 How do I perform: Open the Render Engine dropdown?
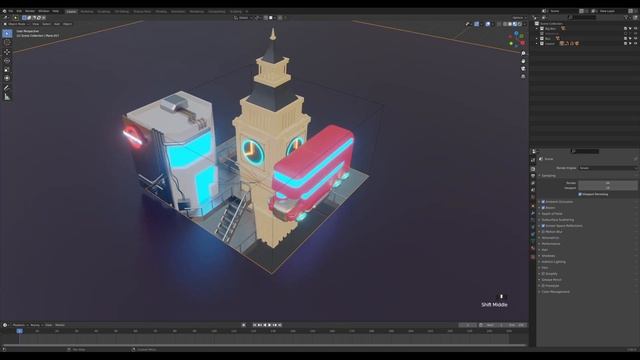point(608,168)
